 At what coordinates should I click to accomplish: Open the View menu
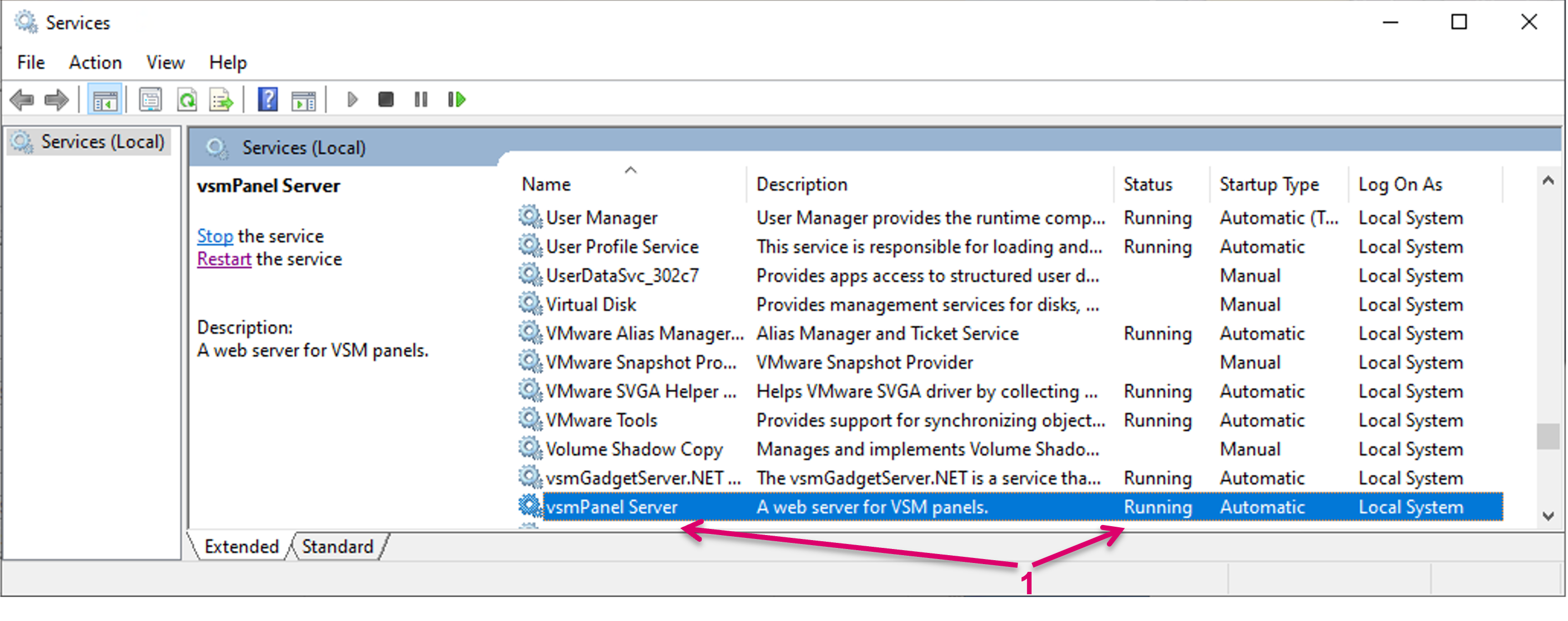[x=165, y=62]
